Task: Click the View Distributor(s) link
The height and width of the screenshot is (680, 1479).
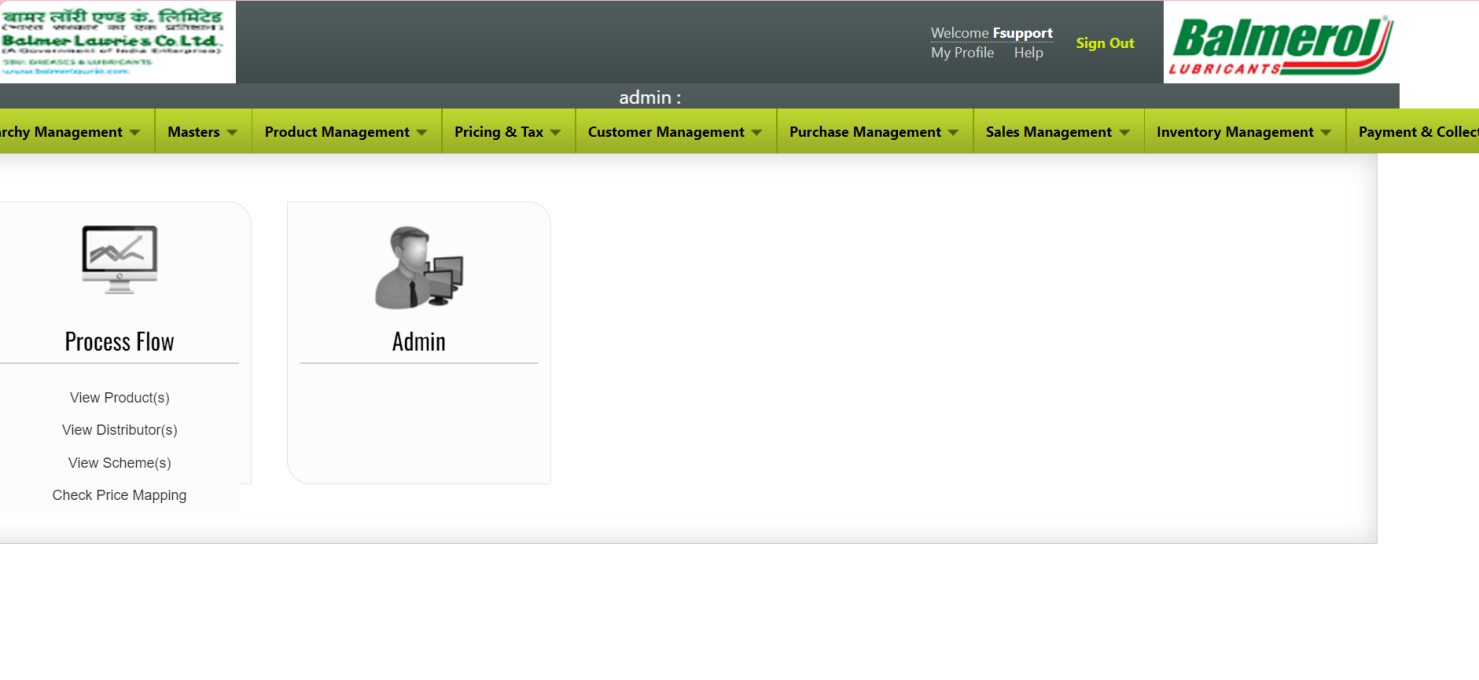Action: [x=119, y=430]
